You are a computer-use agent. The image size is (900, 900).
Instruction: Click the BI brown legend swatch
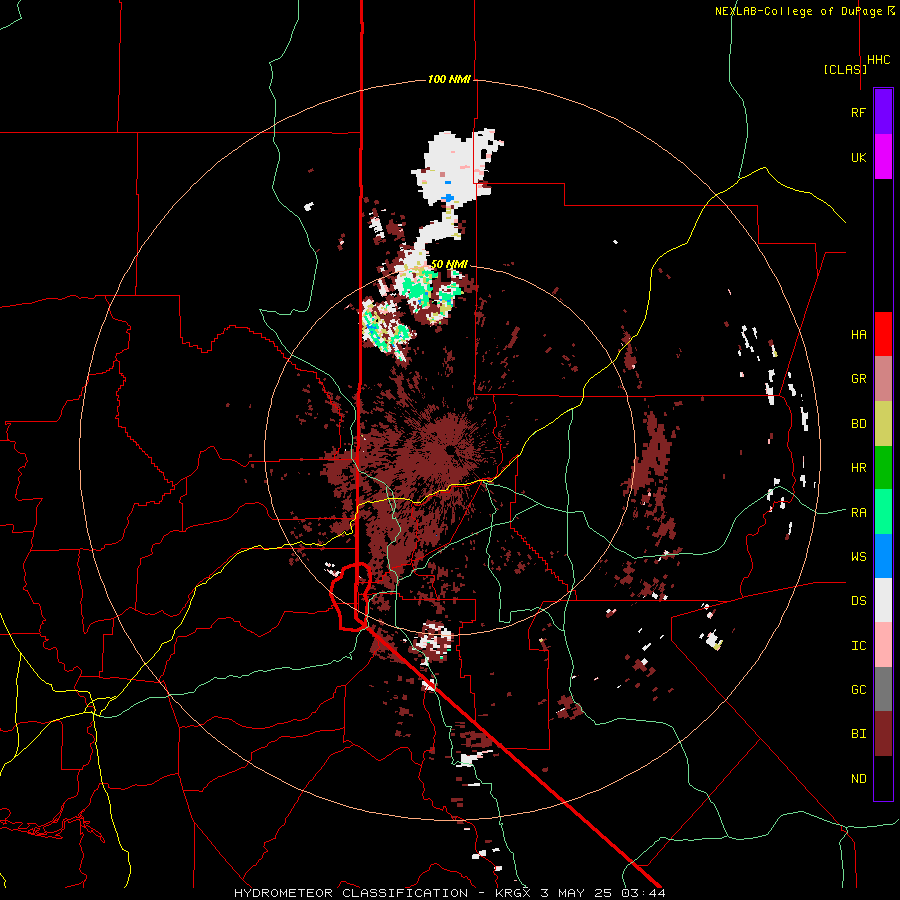[x=883, y=734]
